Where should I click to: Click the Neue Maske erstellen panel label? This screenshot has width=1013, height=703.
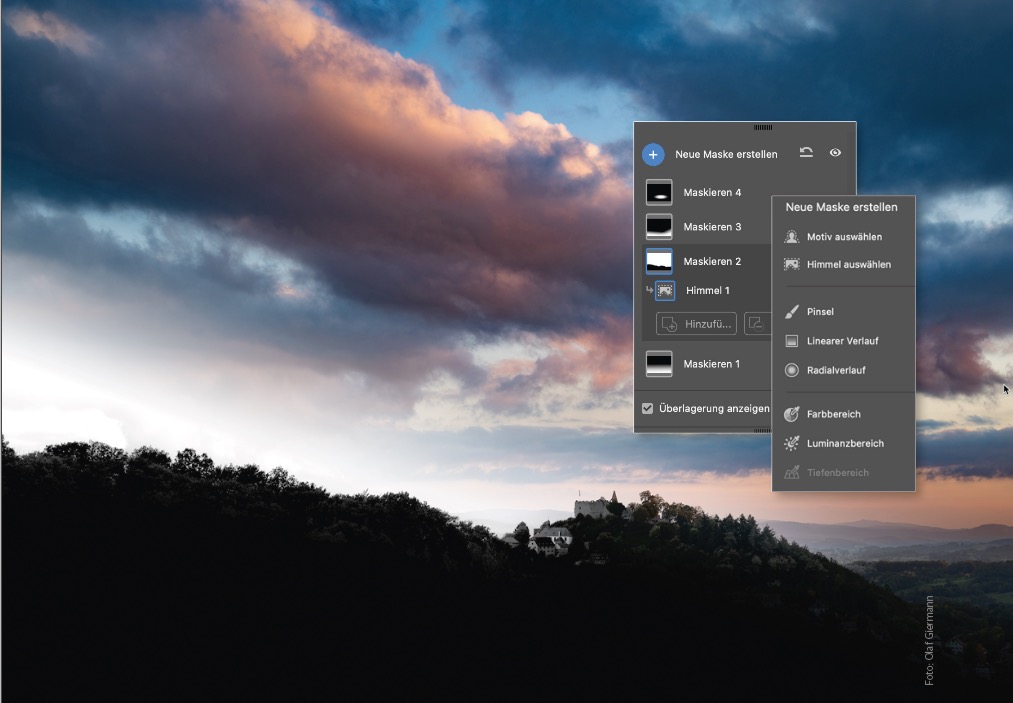(726, 154)
